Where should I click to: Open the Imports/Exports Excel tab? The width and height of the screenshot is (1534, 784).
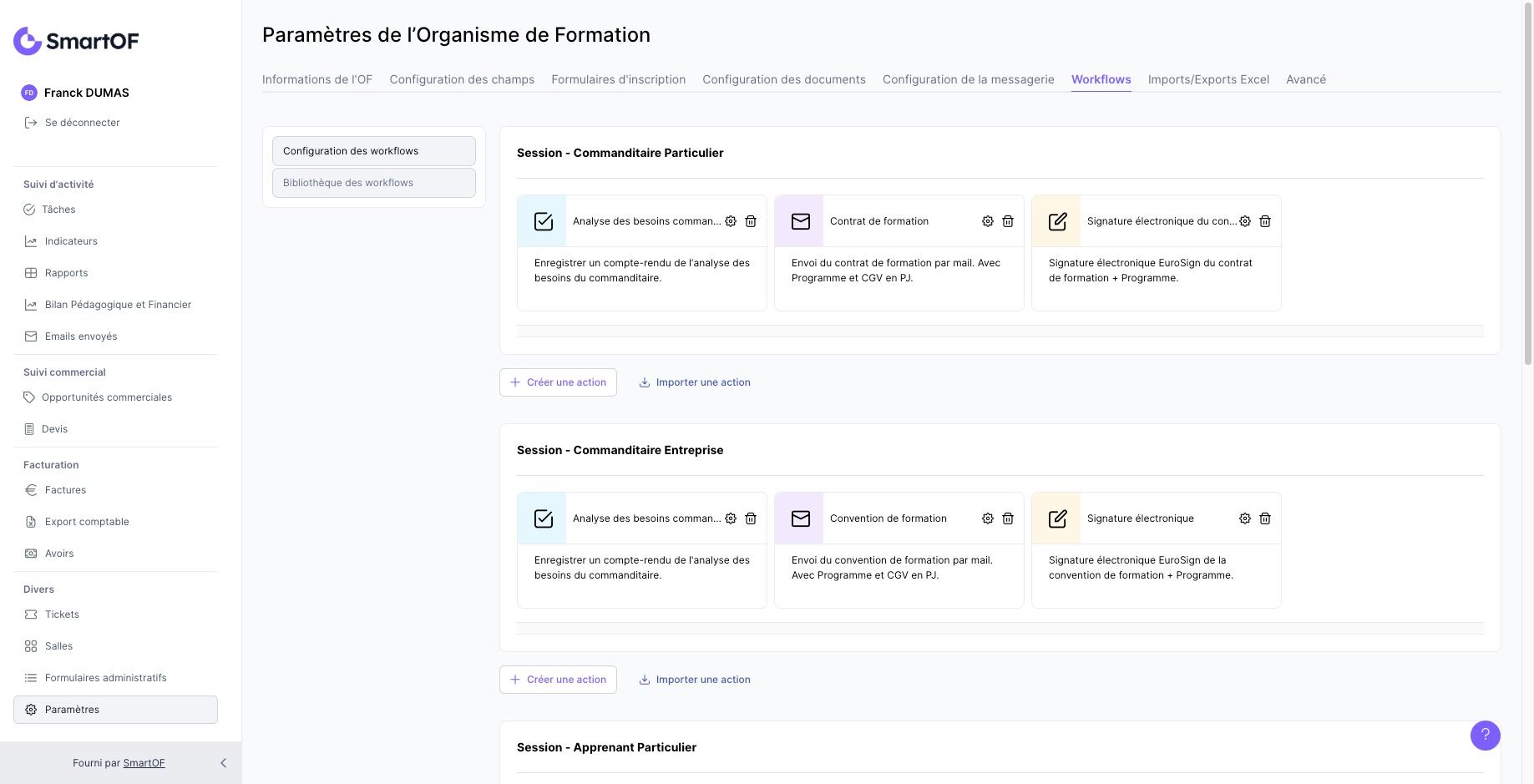pyautogui.click(x=1208, y=79)
